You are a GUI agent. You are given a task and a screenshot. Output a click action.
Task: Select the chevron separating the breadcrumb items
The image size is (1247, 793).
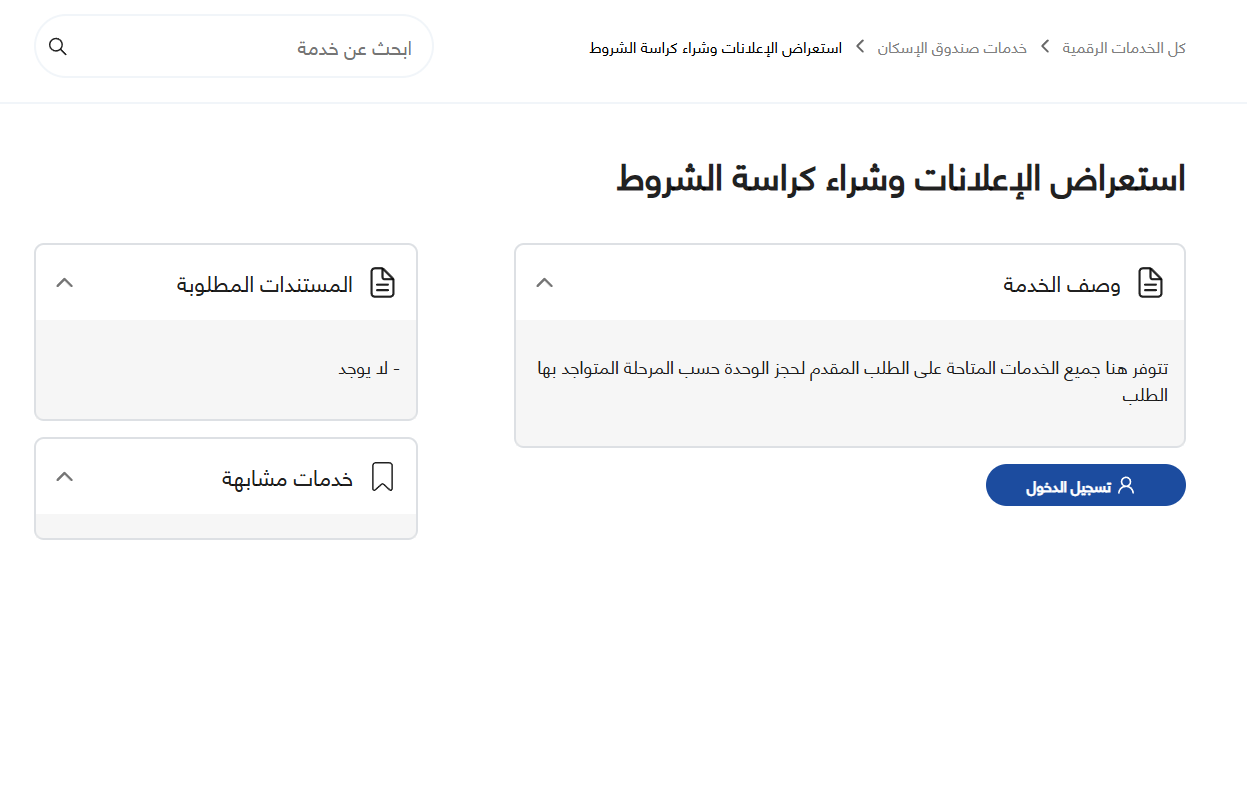[x=1044, y=46]
